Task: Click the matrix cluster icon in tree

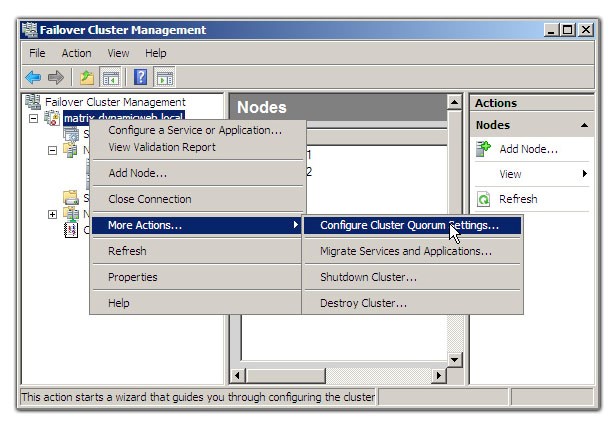Action: point(52,118)
